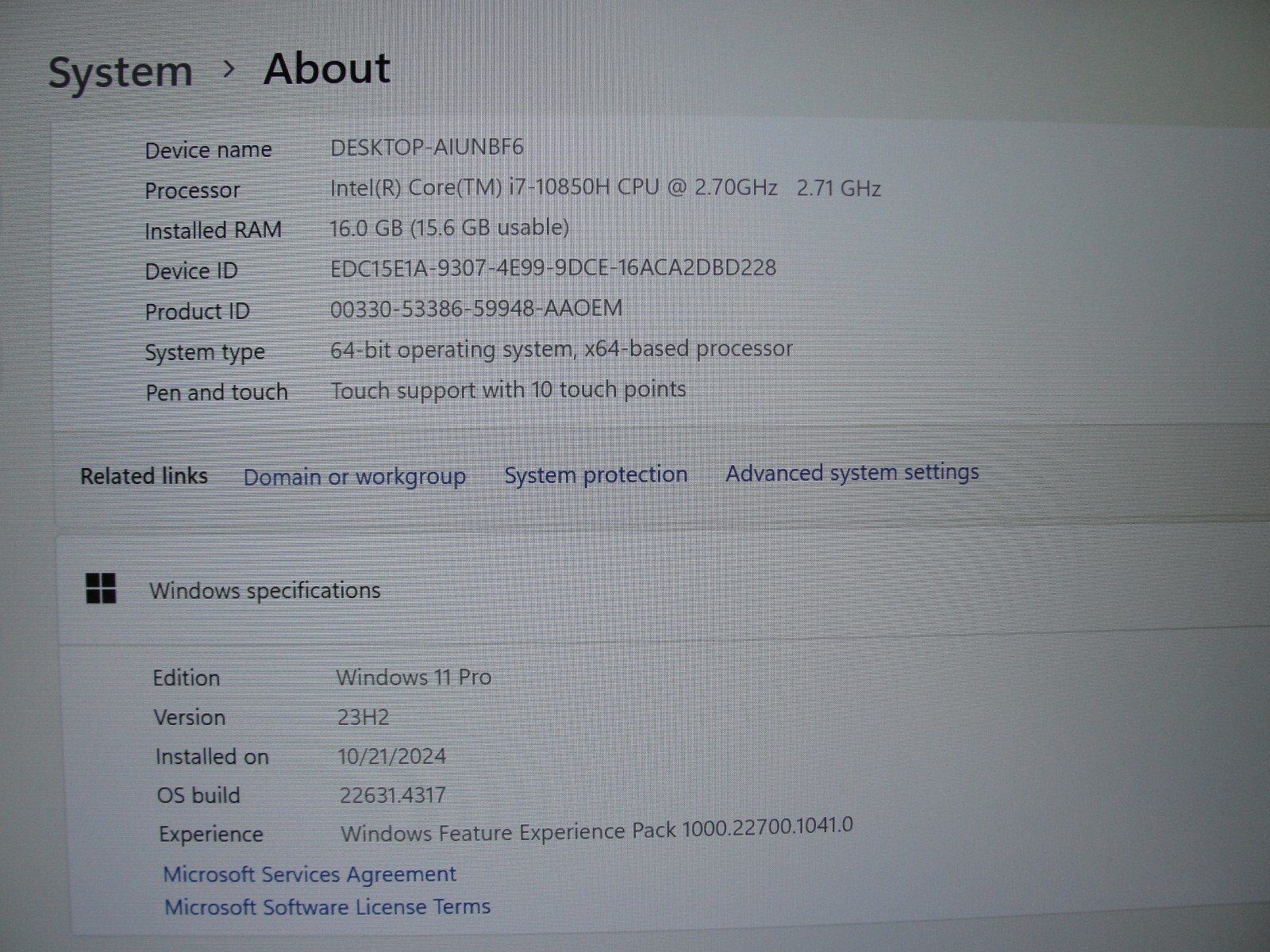Click the breadcrumb chevron between System and About

point(229,70)
